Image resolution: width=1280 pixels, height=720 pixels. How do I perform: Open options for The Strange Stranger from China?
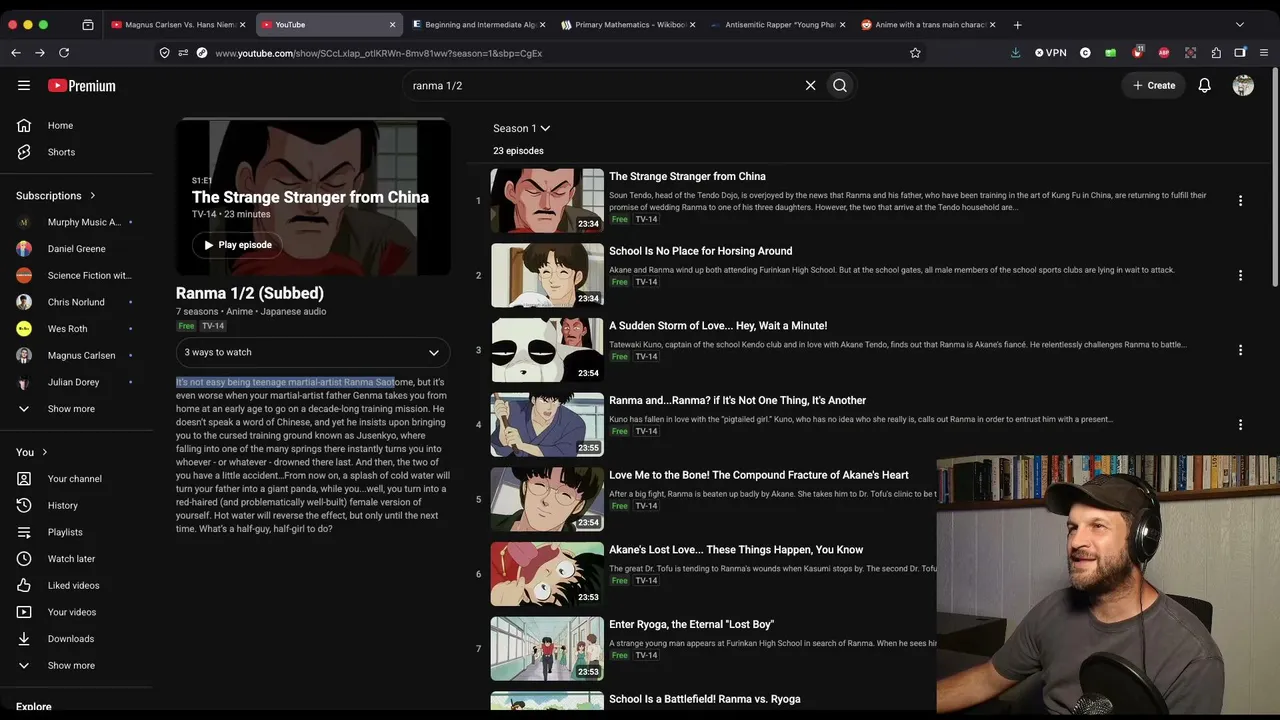[1240, 201]
